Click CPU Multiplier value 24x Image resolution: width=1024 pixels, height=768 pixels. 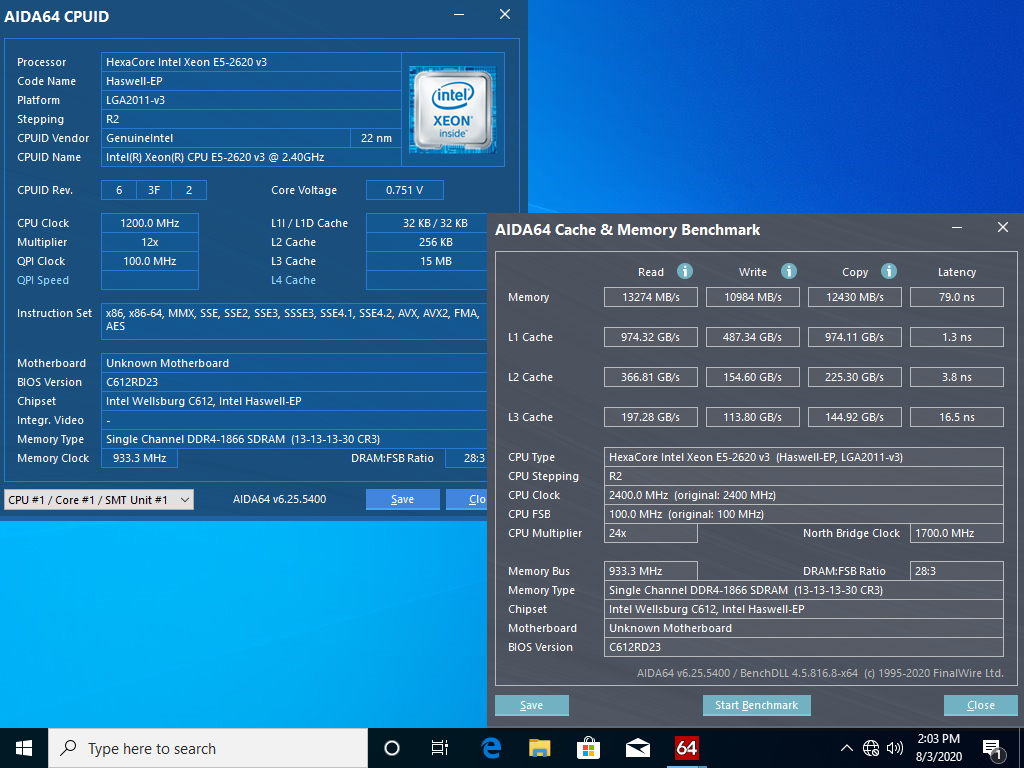click(650, 533)
